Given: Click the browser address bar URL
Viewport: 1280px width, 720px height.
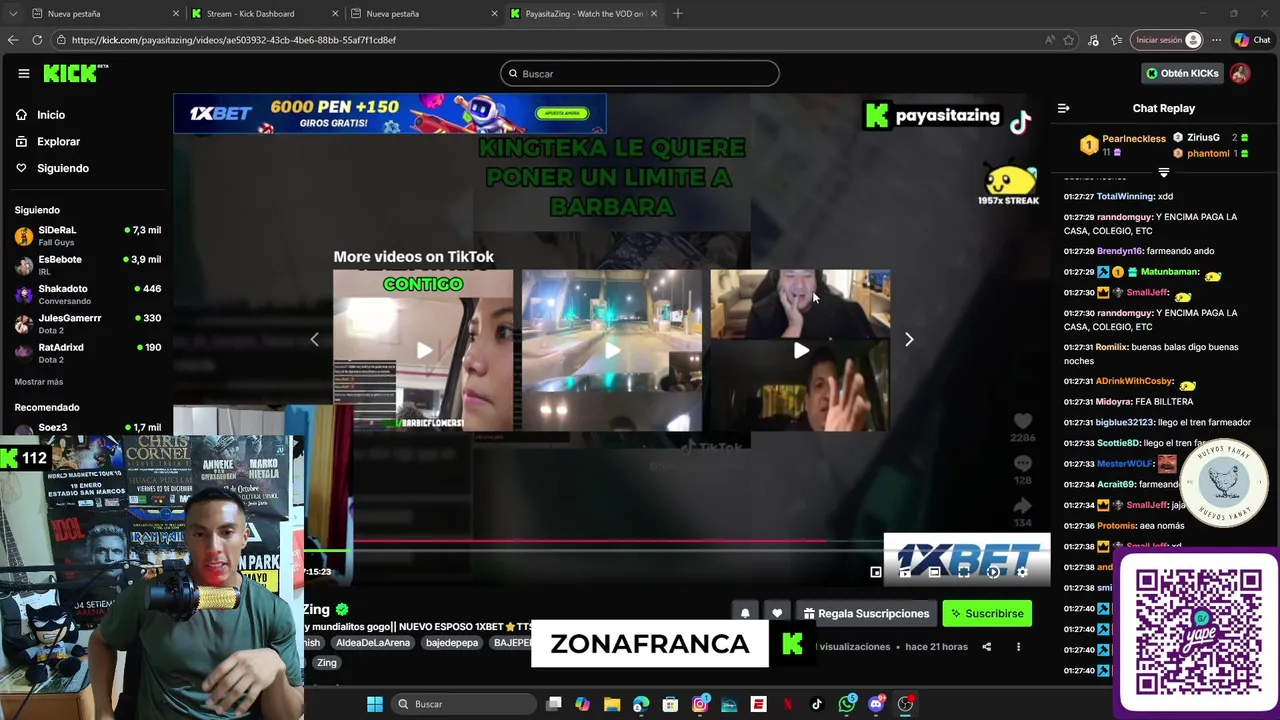Looking at the screenshot, I should [234, 40].
